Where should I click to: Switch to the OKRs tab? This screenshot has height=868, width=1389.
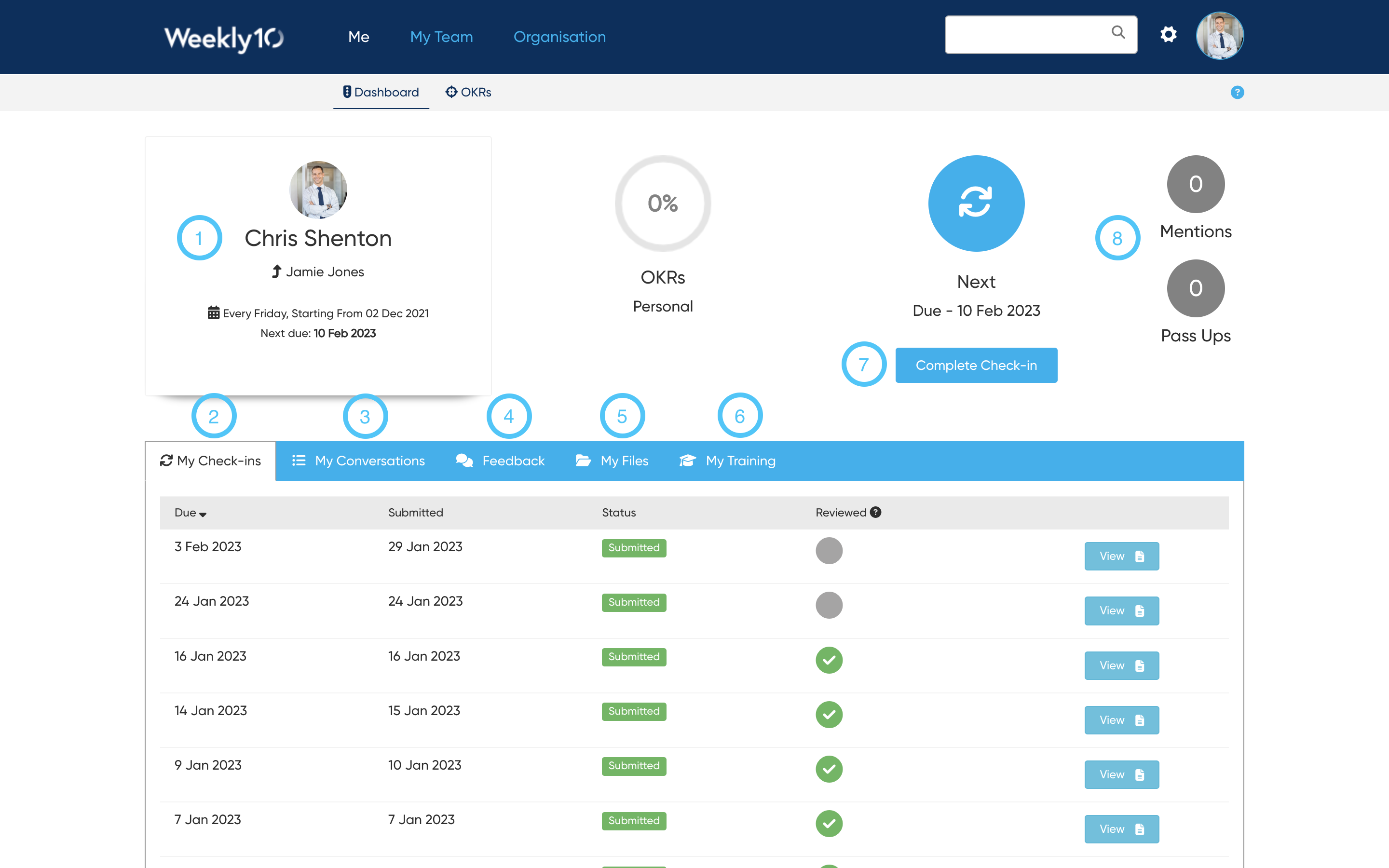468,92
